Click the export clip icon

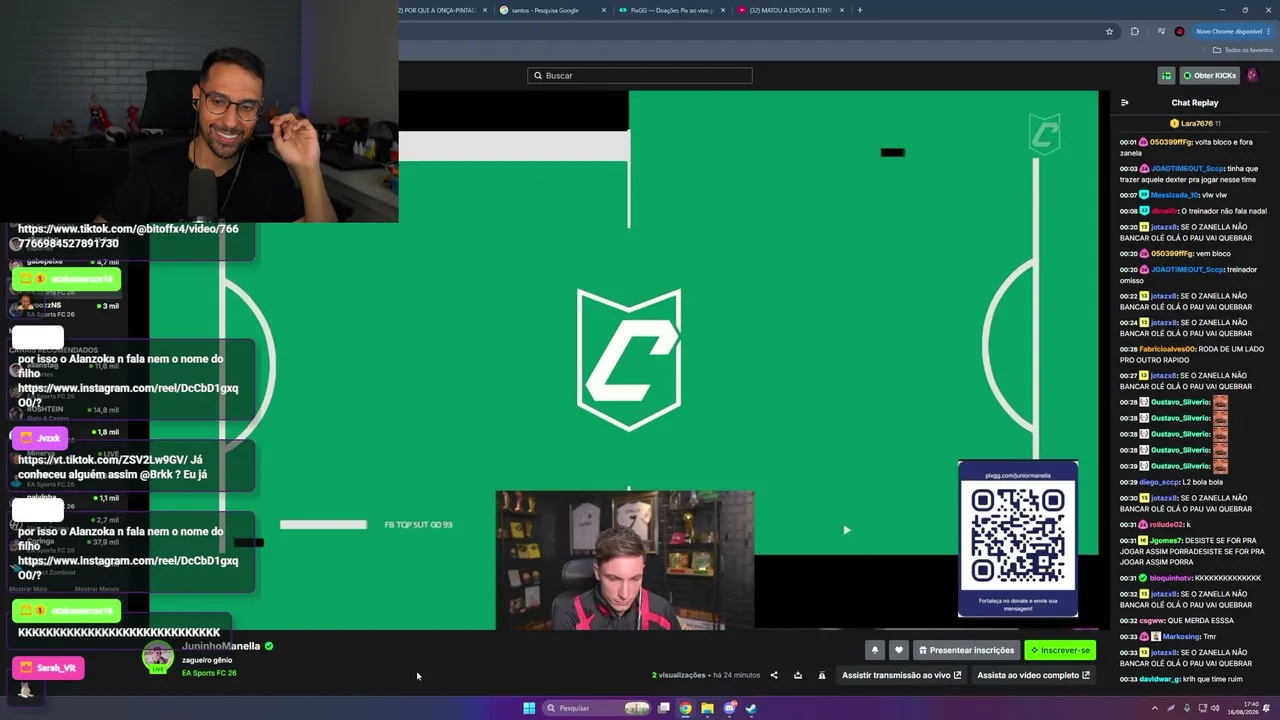(798, 675)
